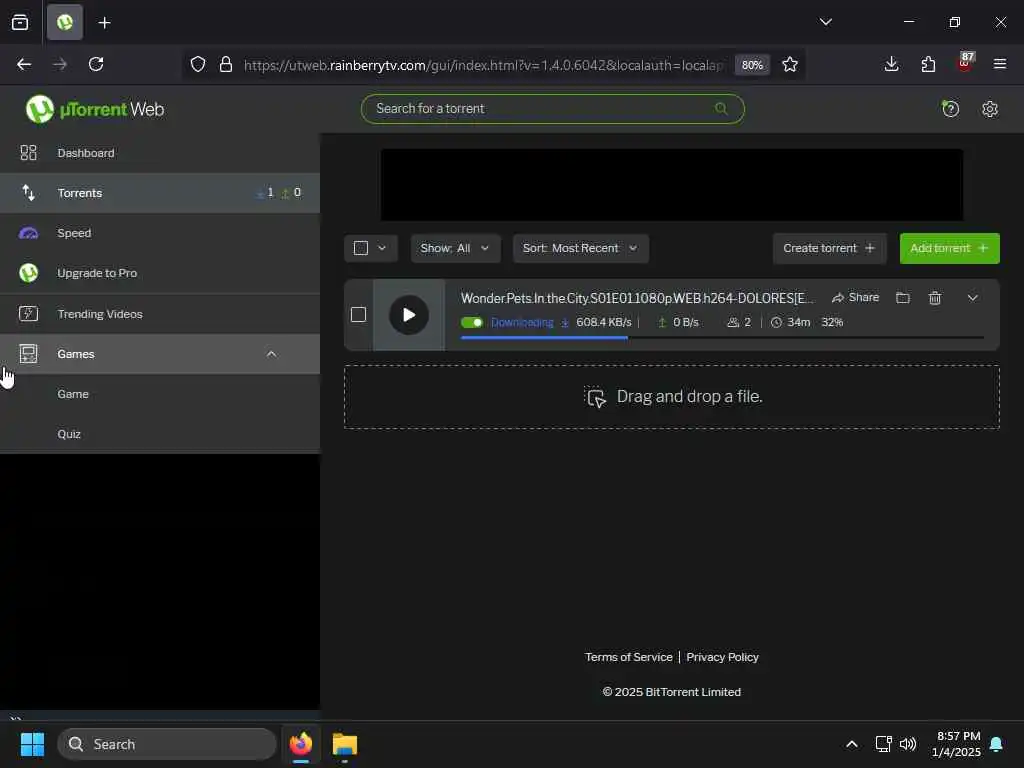The image size is (1024, 768).
Task: Open File Explorer from taskbar
Action: [345, 744]
